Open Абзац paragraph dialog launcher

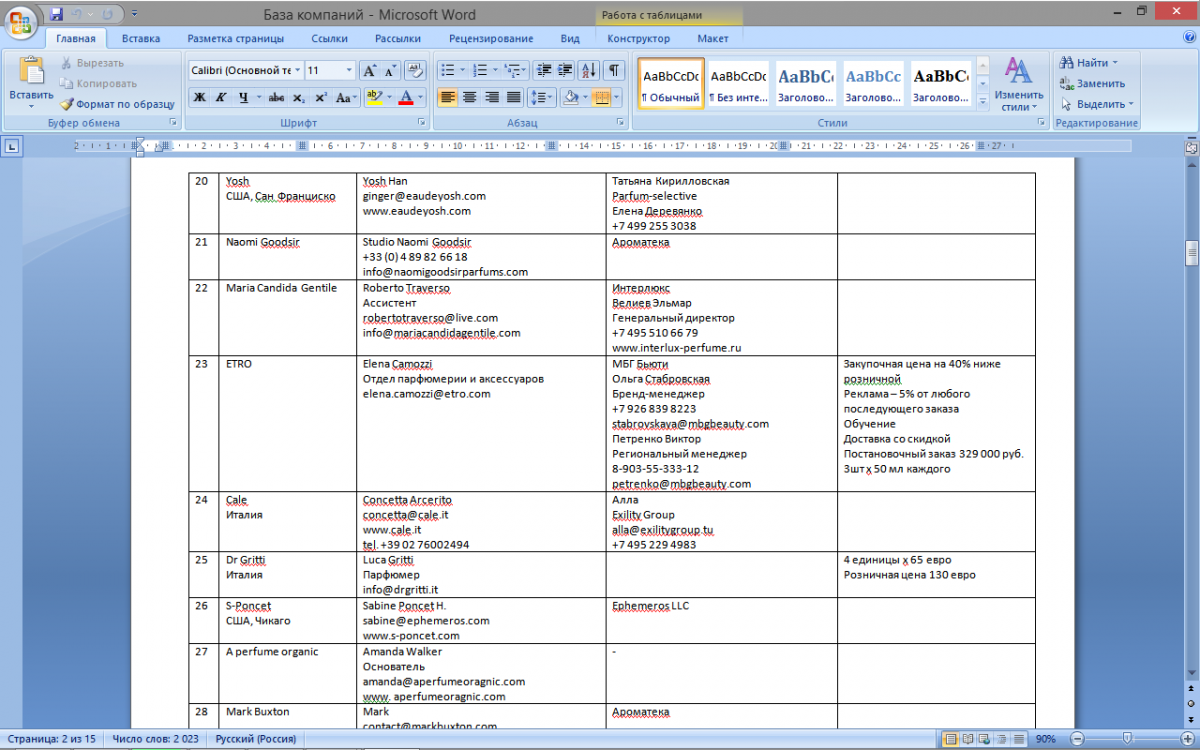(x=622, y=123)
